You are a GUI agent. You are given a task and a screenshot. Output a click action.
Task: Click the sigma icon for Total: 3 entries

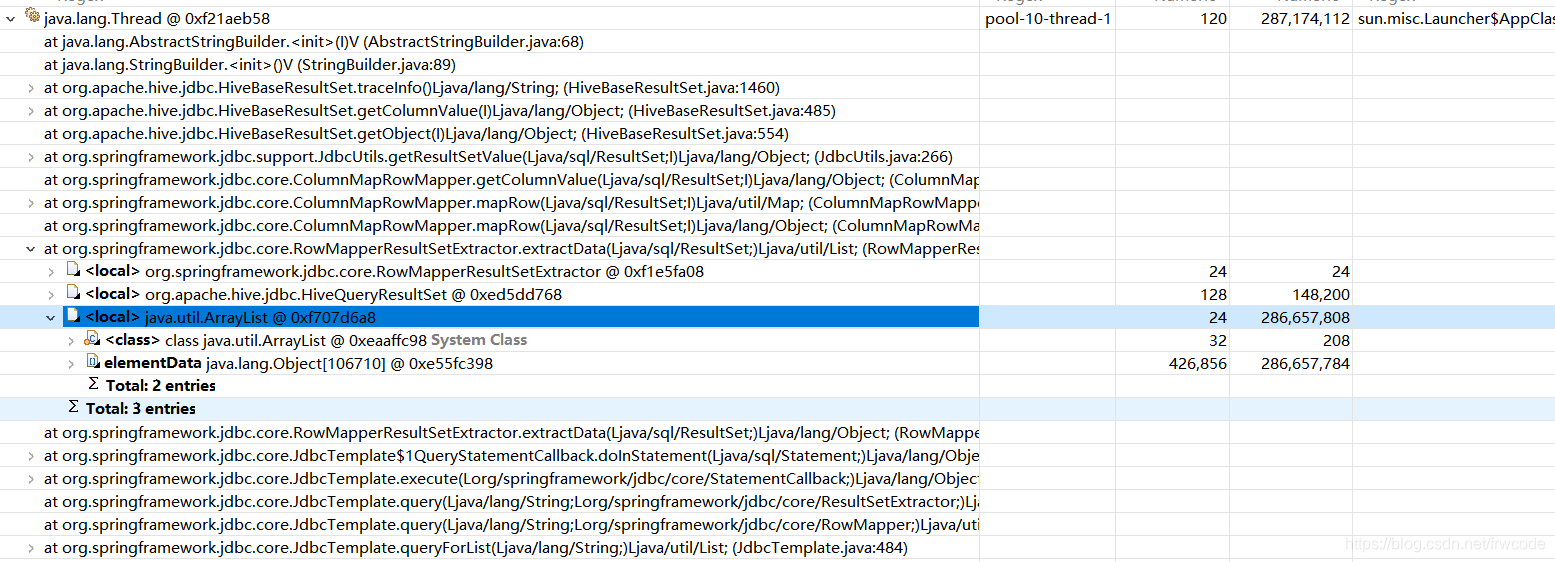click(x=73, y=408)
